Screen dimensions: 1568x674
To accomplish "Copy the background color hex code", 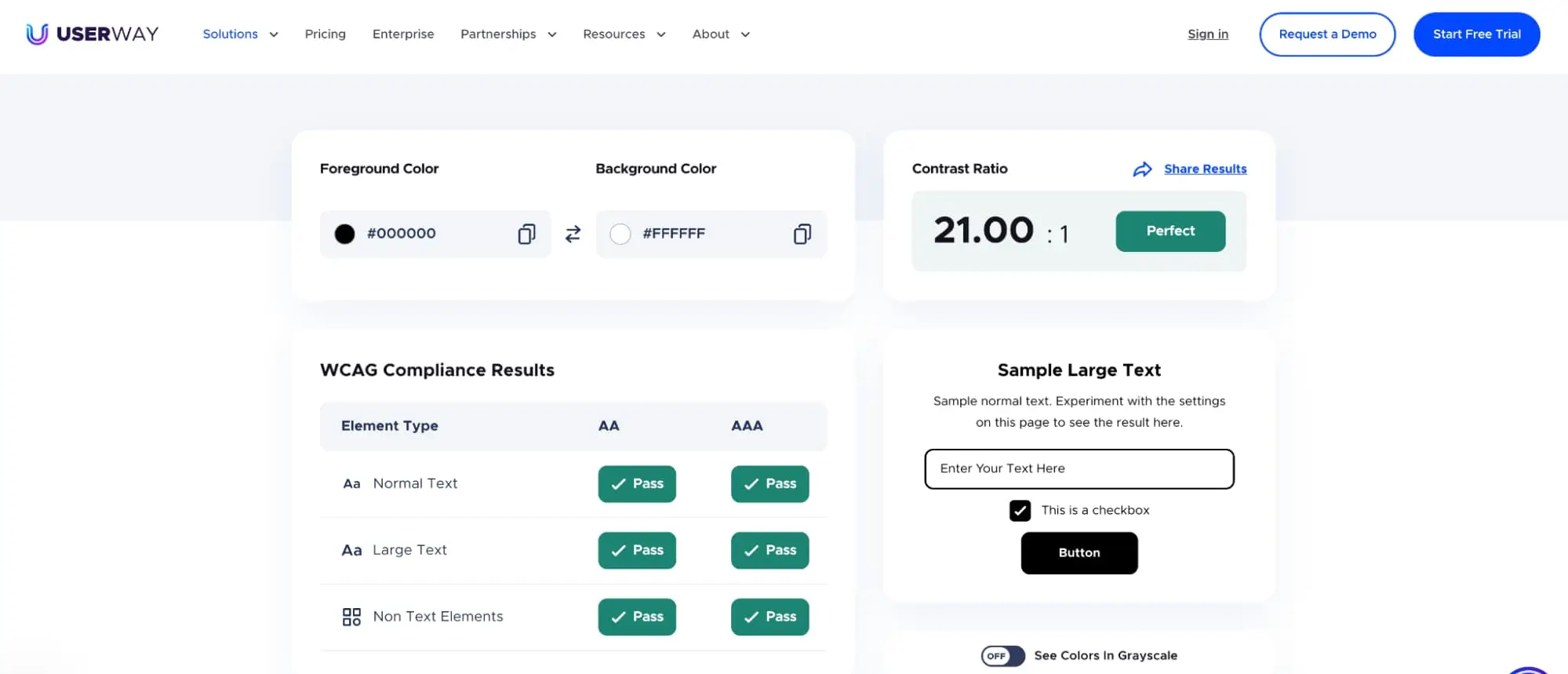I will [802, 234].
